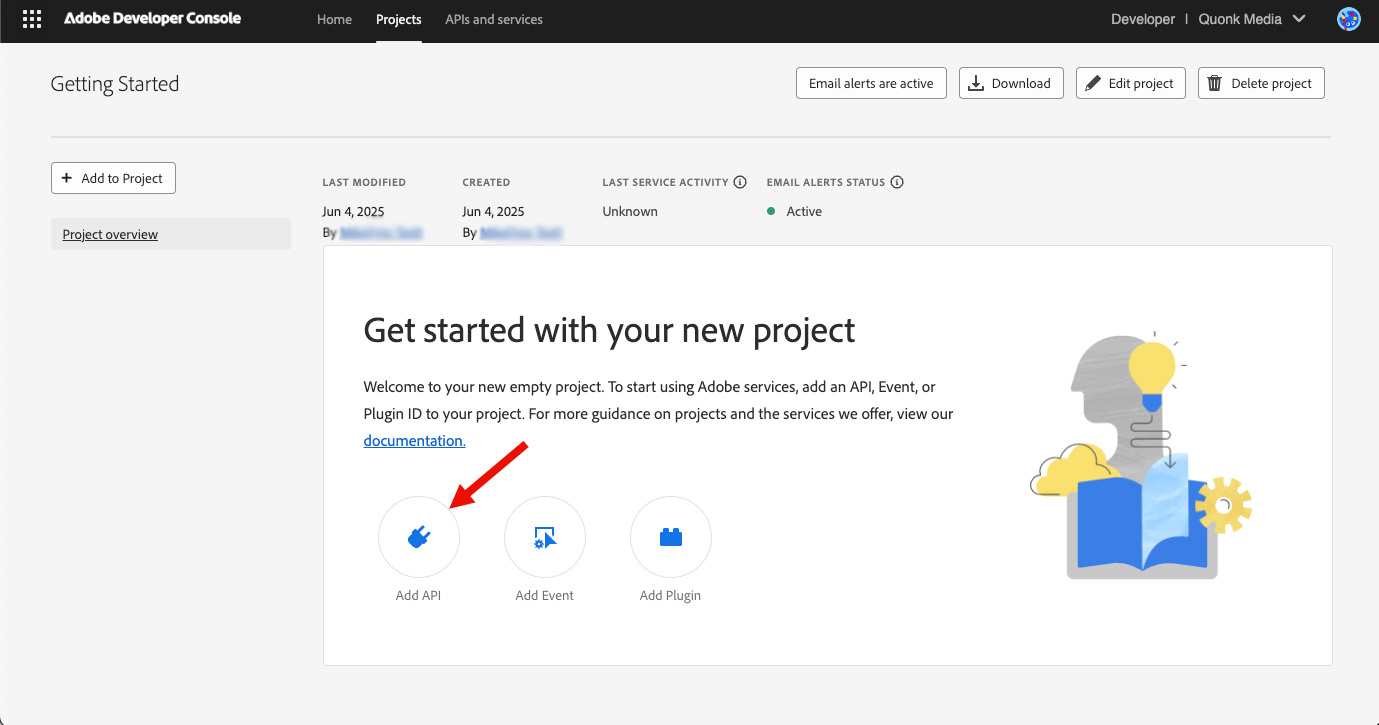Image resolution: width=1379 pixels, height=725 pixels.
Task: Click the Add Event icon
Action: coord(544,537)
